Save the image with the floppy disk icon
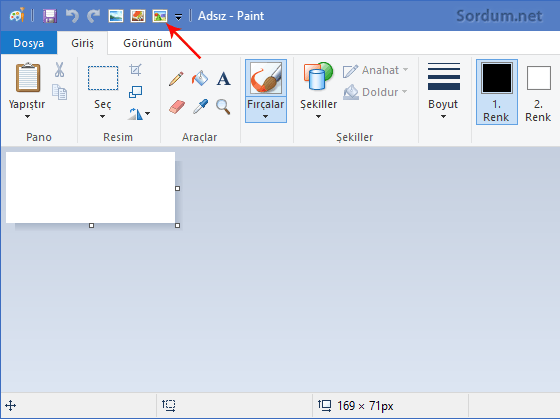The image size is (560, 419). pos(50,16)
